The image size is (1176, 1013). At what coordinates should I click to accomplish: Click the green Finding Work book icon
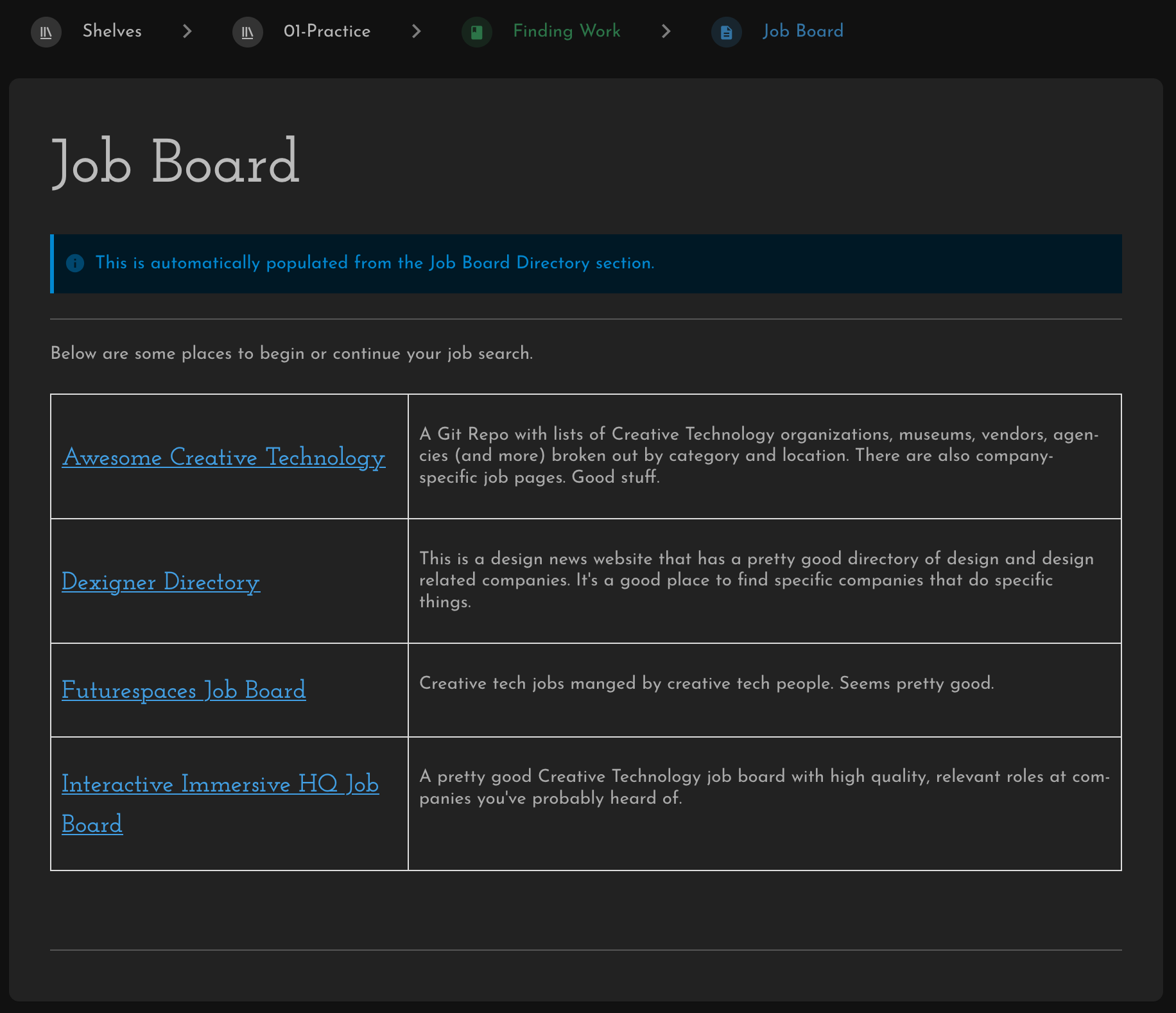477,32
